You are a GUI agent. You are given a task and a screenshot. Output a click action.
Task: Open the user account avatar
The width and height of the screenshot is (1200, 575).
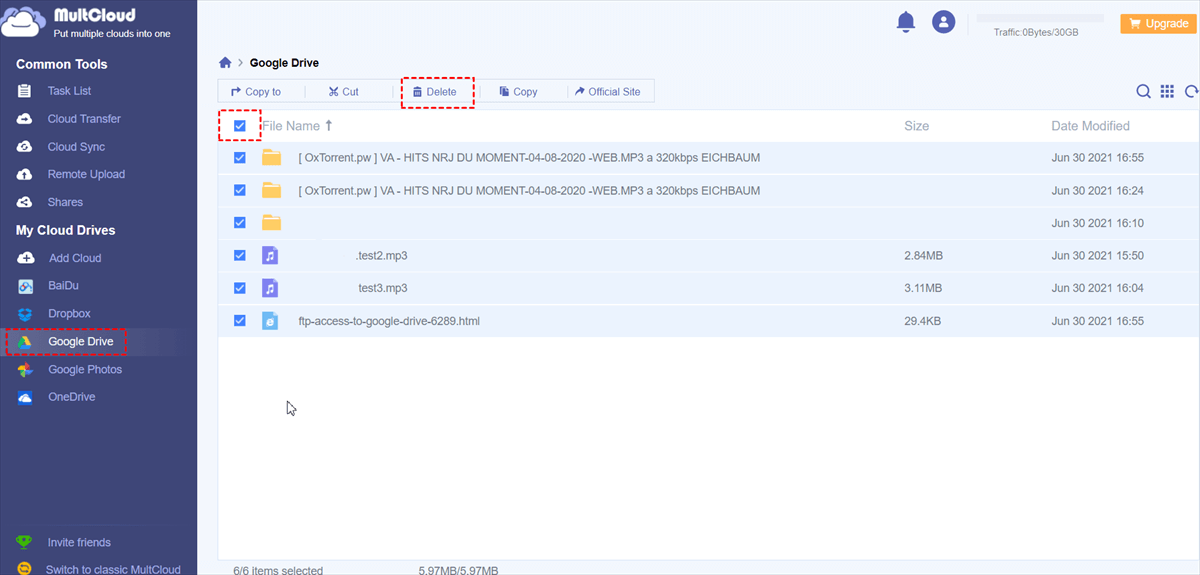tap(943, 22)
